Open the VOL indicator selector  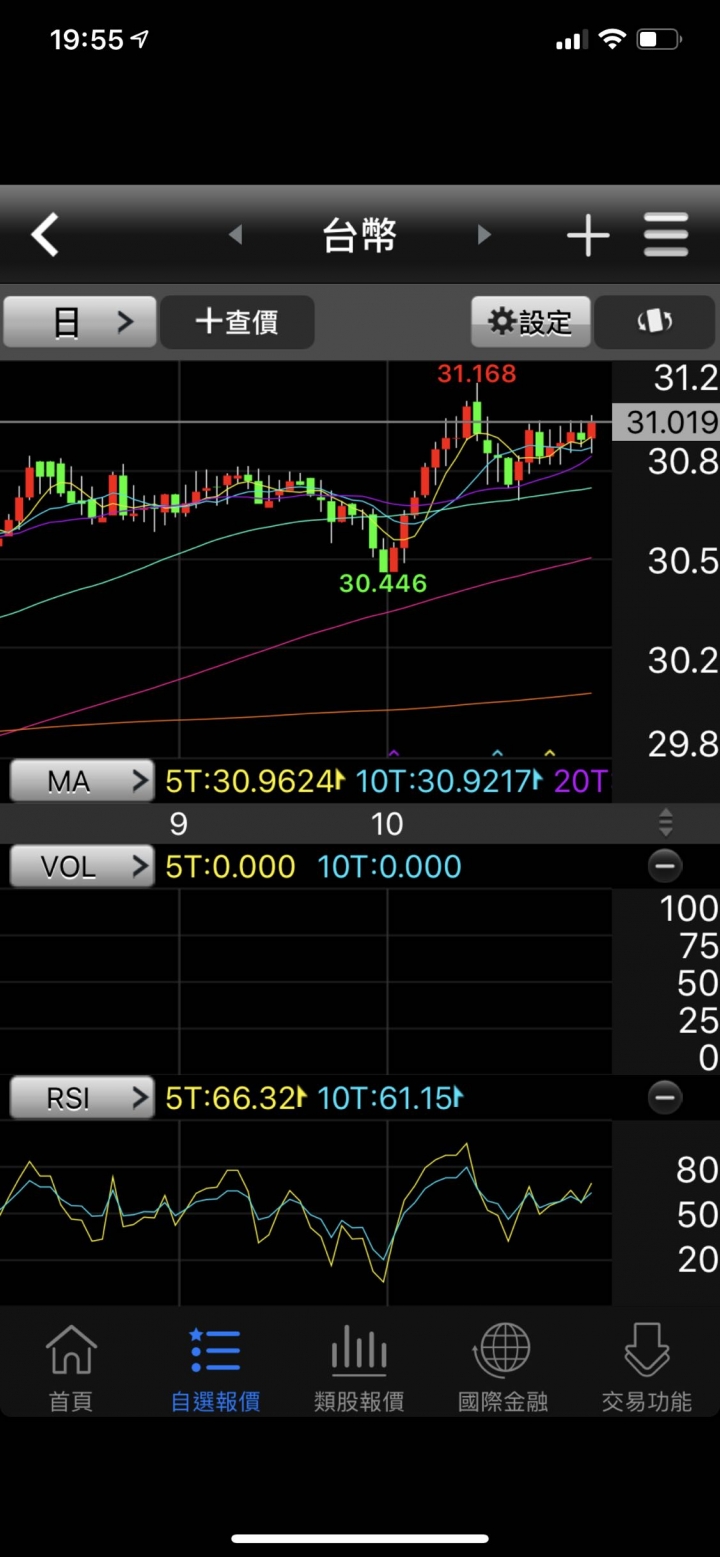(x=82, y=866)
